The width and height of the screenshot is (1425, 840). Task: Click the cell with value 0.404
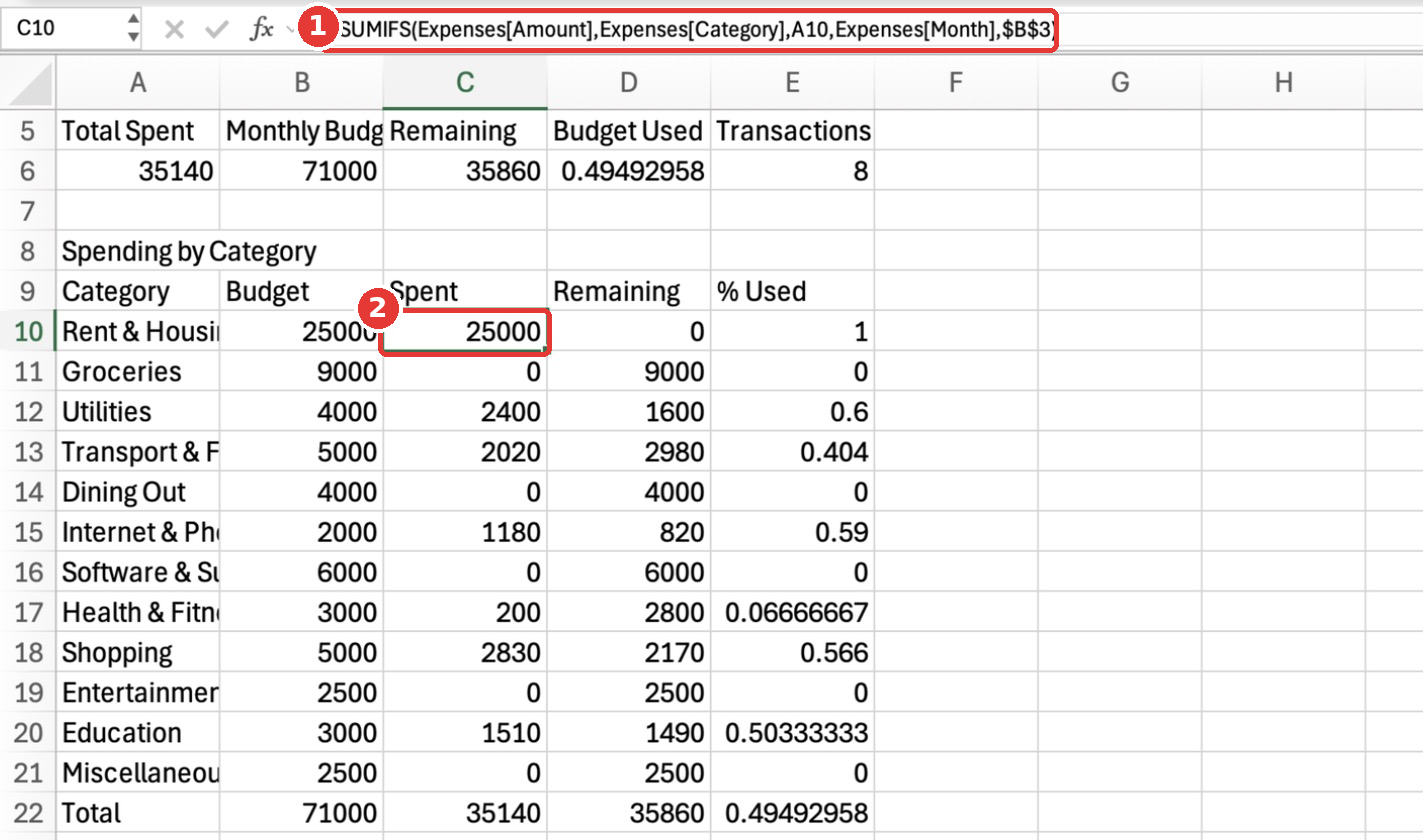[792, 452]
